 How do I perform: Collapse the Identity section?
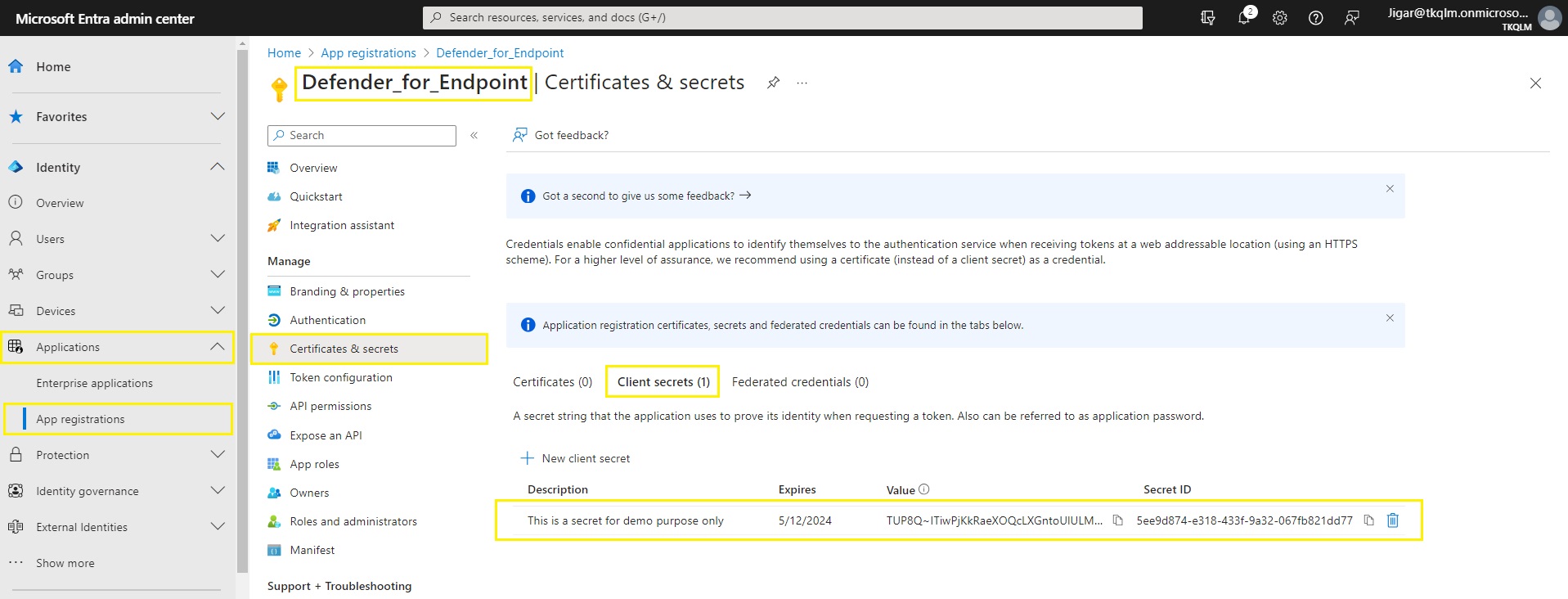218,167
